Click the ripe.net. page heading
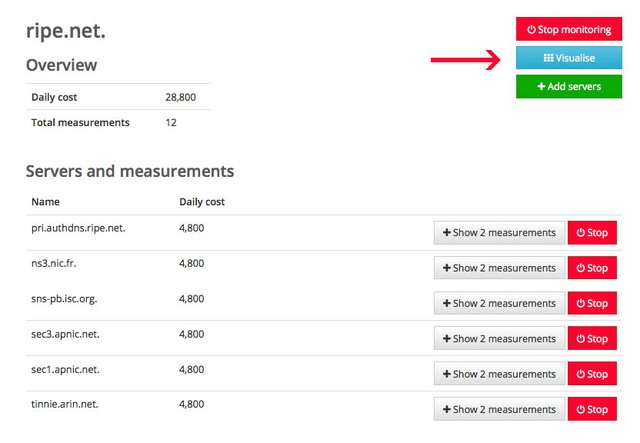 pos(66,31)
